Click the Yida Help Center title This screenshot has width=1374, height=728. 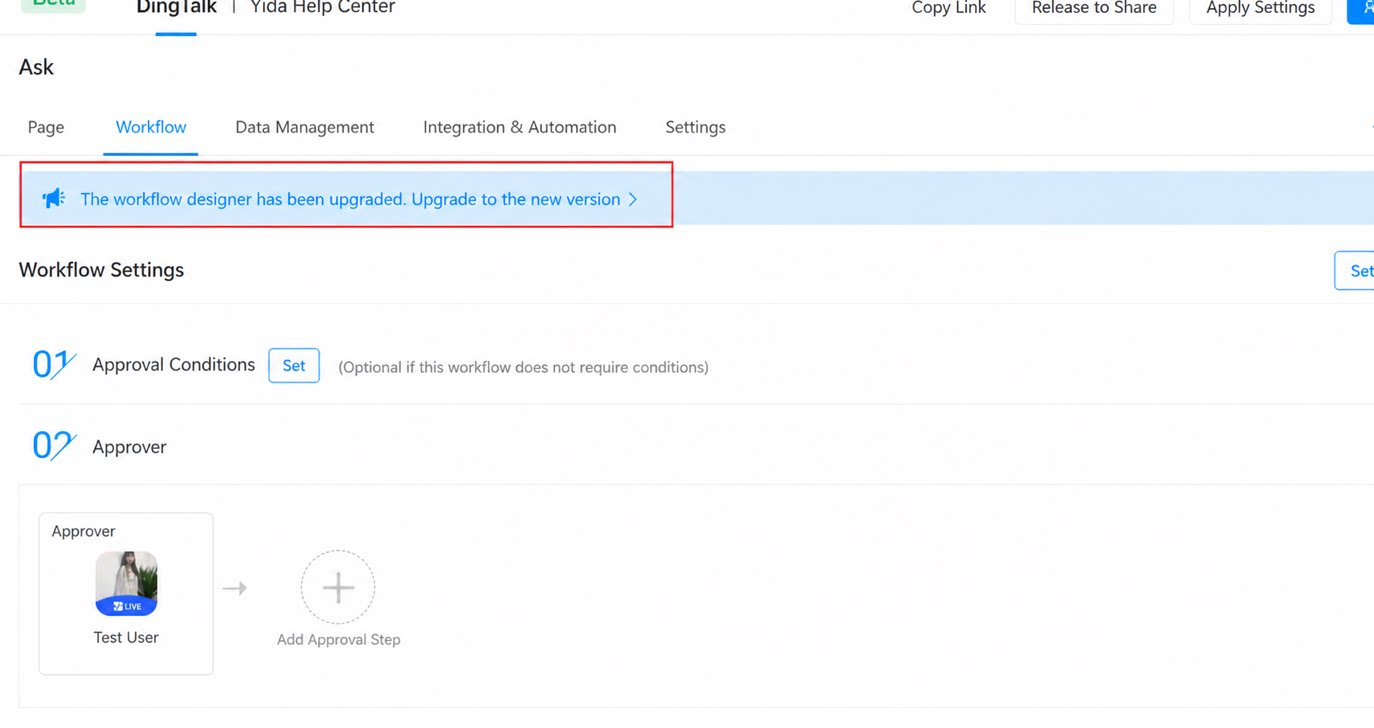(x=323, y=8)
